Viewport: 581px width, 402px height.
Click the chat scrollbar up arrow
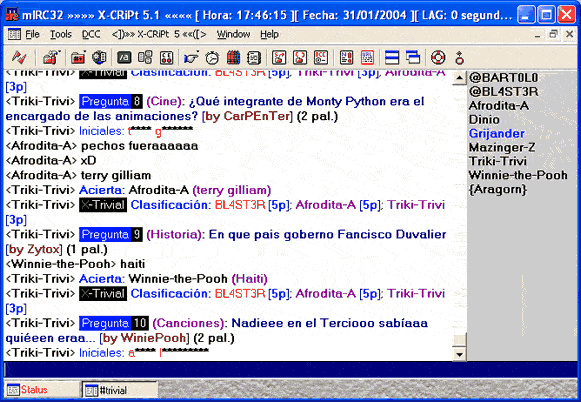(x=459, y=78)
